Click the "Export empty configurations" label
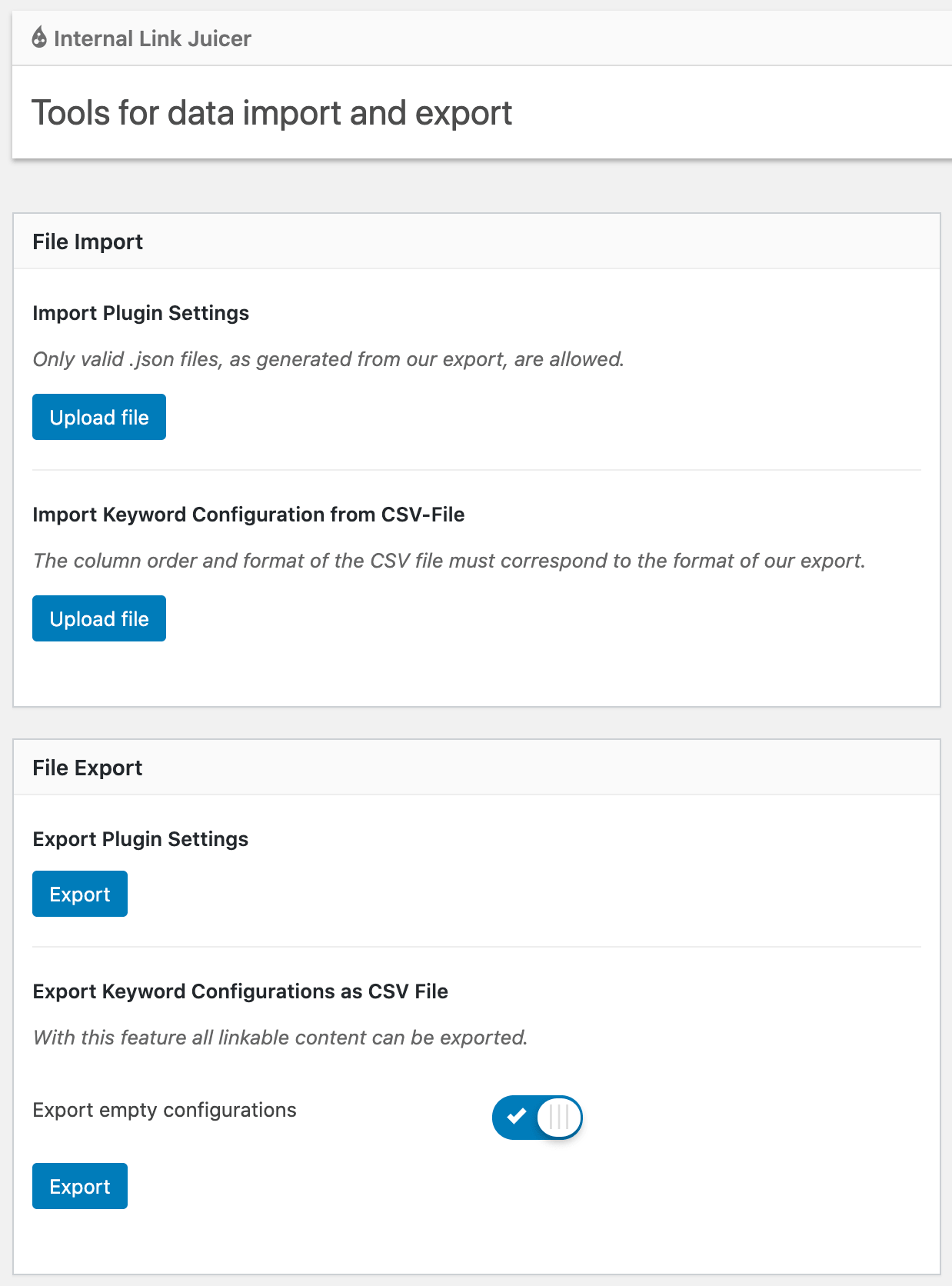Viewport: 952px width, 1286px height. pyautogui.click(x=165, y=1110)
